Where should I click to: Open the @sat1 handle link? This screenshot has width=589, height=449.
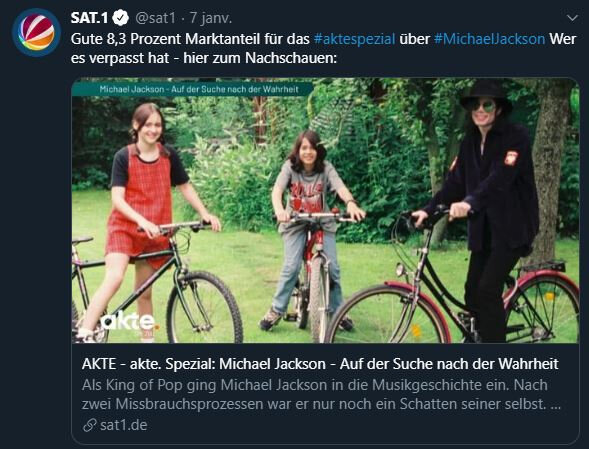pyautogui.click(x=155, y=18)
